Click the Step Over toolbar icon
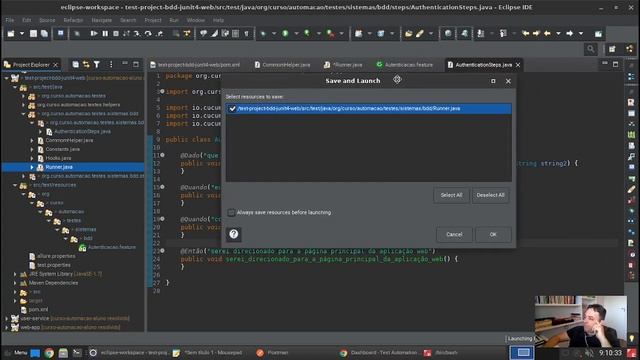 [148, 33]
